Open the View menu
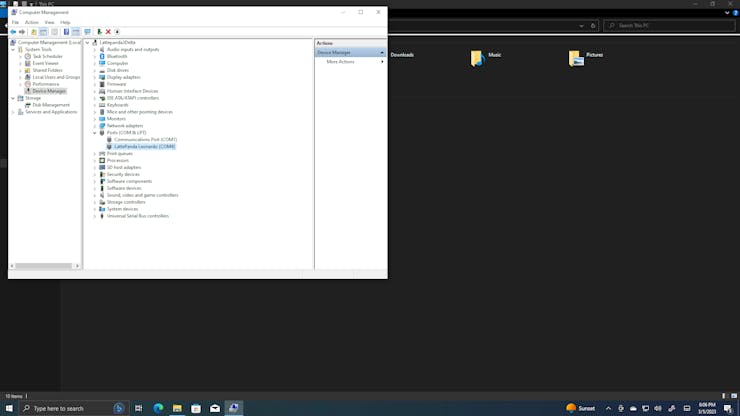This screenshot has height=416, width=740. coord(48,22)
